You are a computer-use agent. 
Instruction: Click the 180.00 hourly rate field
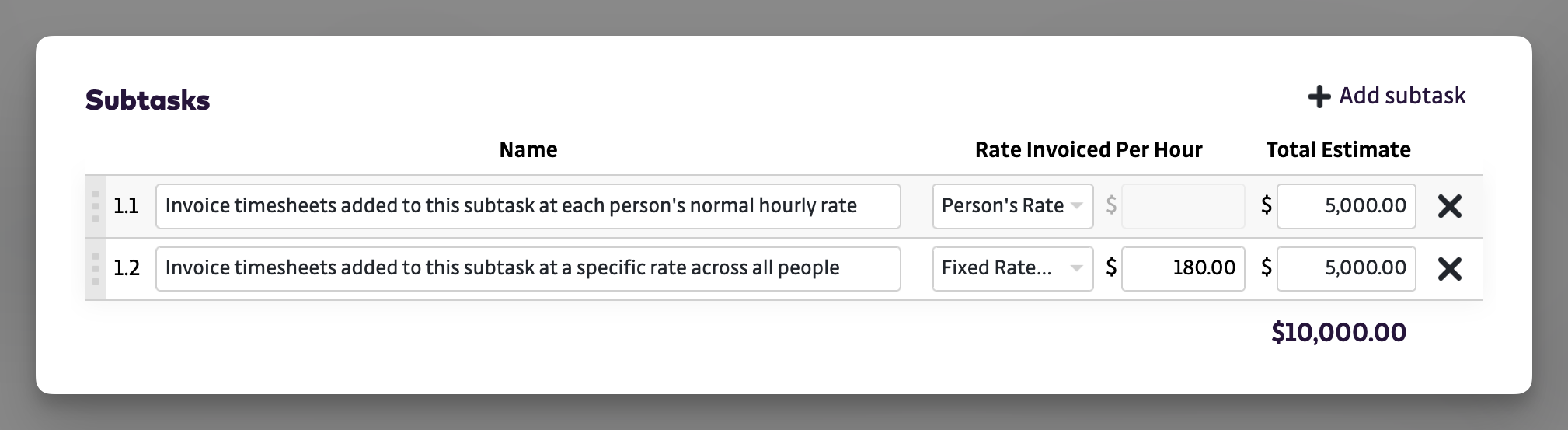coord(1183,269)
